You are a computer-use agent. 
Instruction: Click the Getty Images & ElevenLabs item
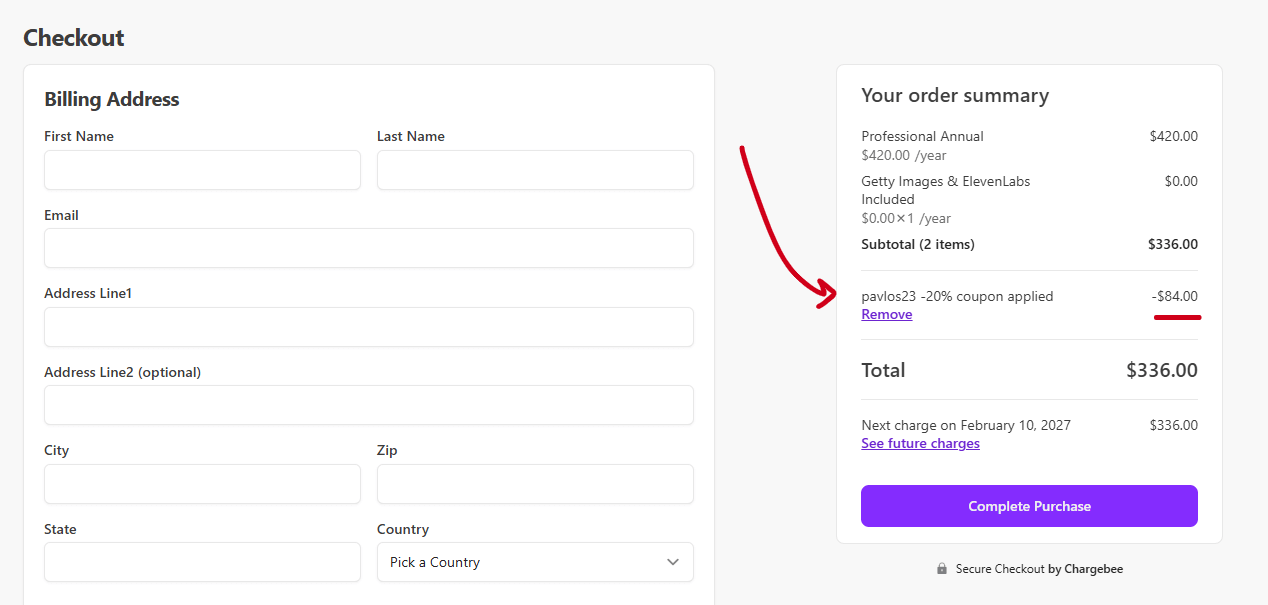pos(945,181)
